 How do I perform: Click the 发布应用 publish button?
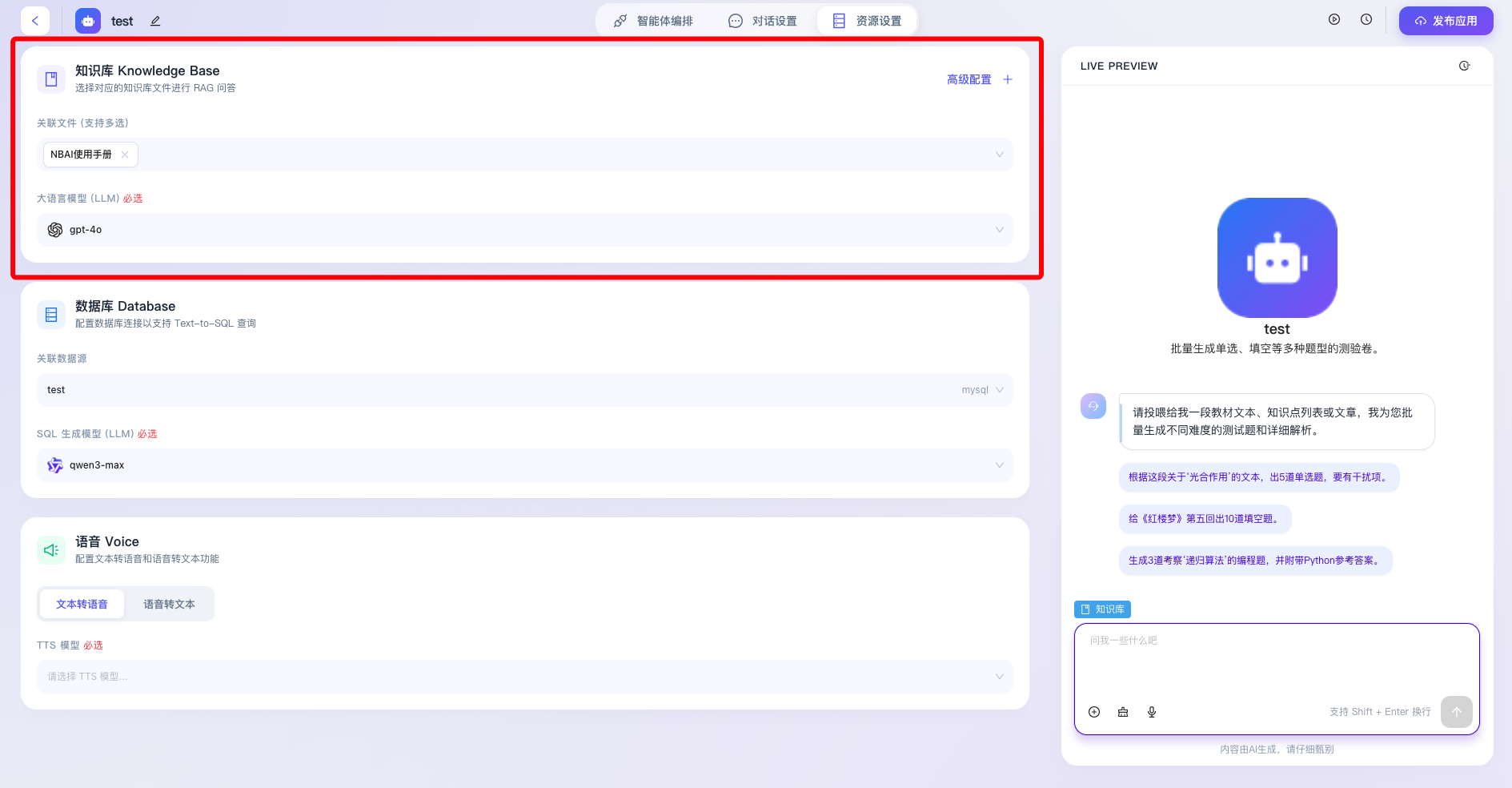click(1446, 21)
